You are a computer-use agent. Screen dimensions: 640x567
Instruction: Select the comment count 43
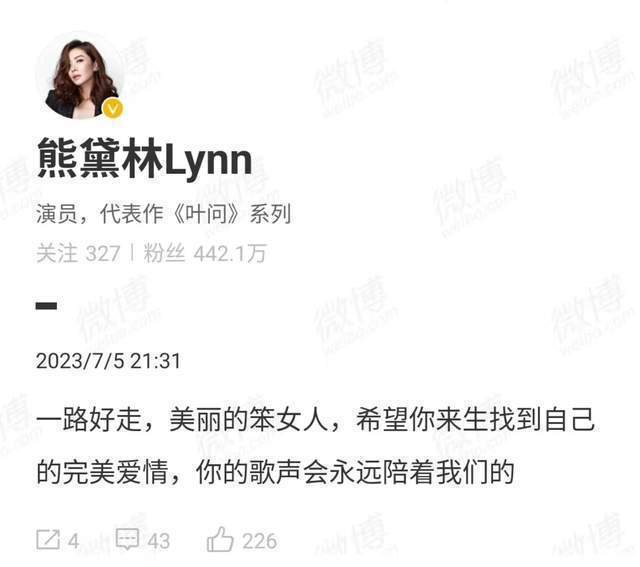click(x=159, y=542)
